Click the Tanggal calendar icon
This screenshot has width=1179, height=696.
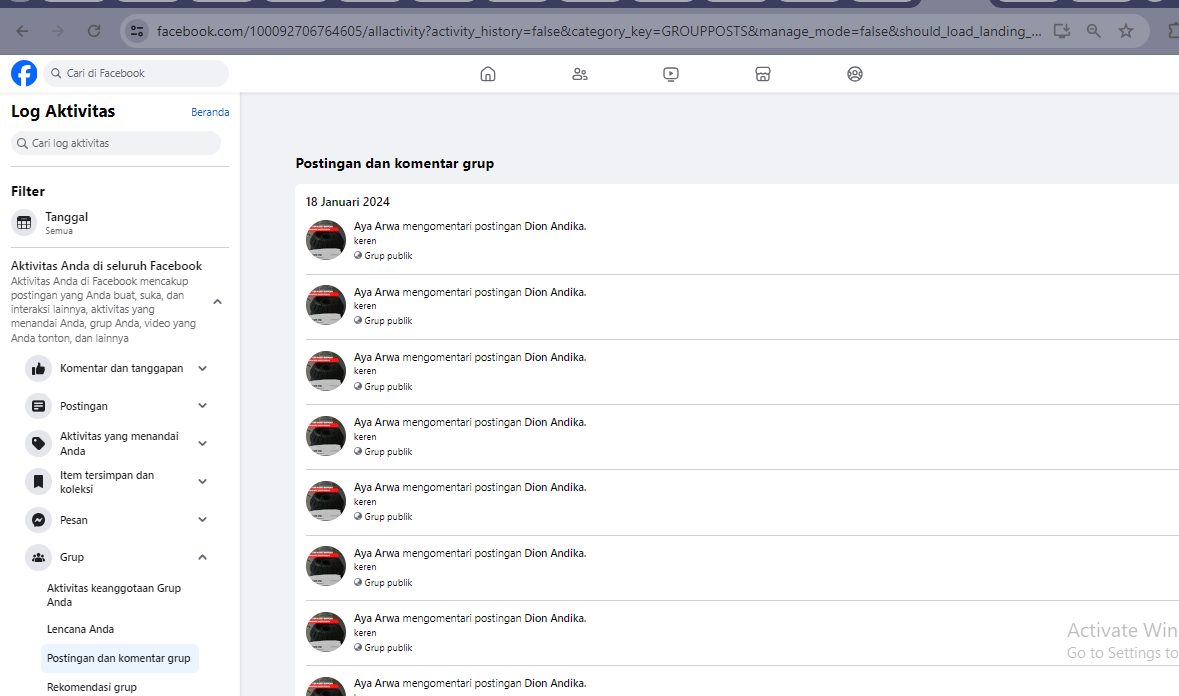(24, 222)
